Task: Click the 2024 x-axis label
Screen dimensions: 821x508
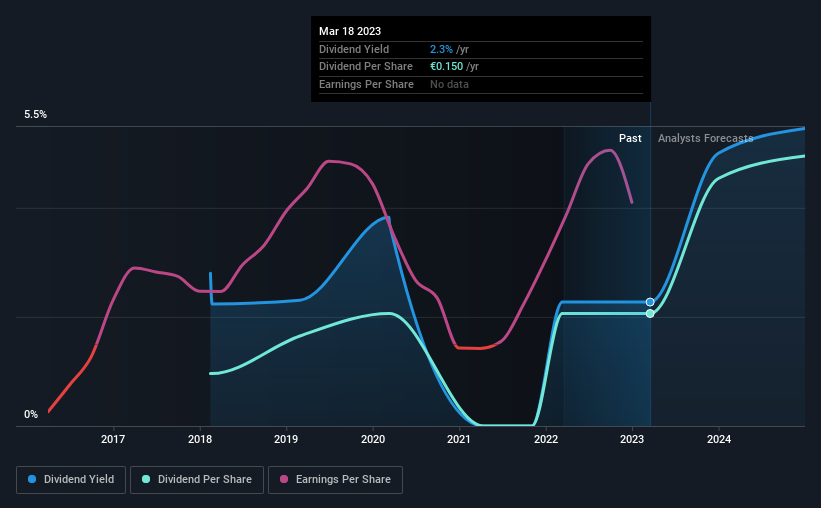Action: (x=719, y=439)
